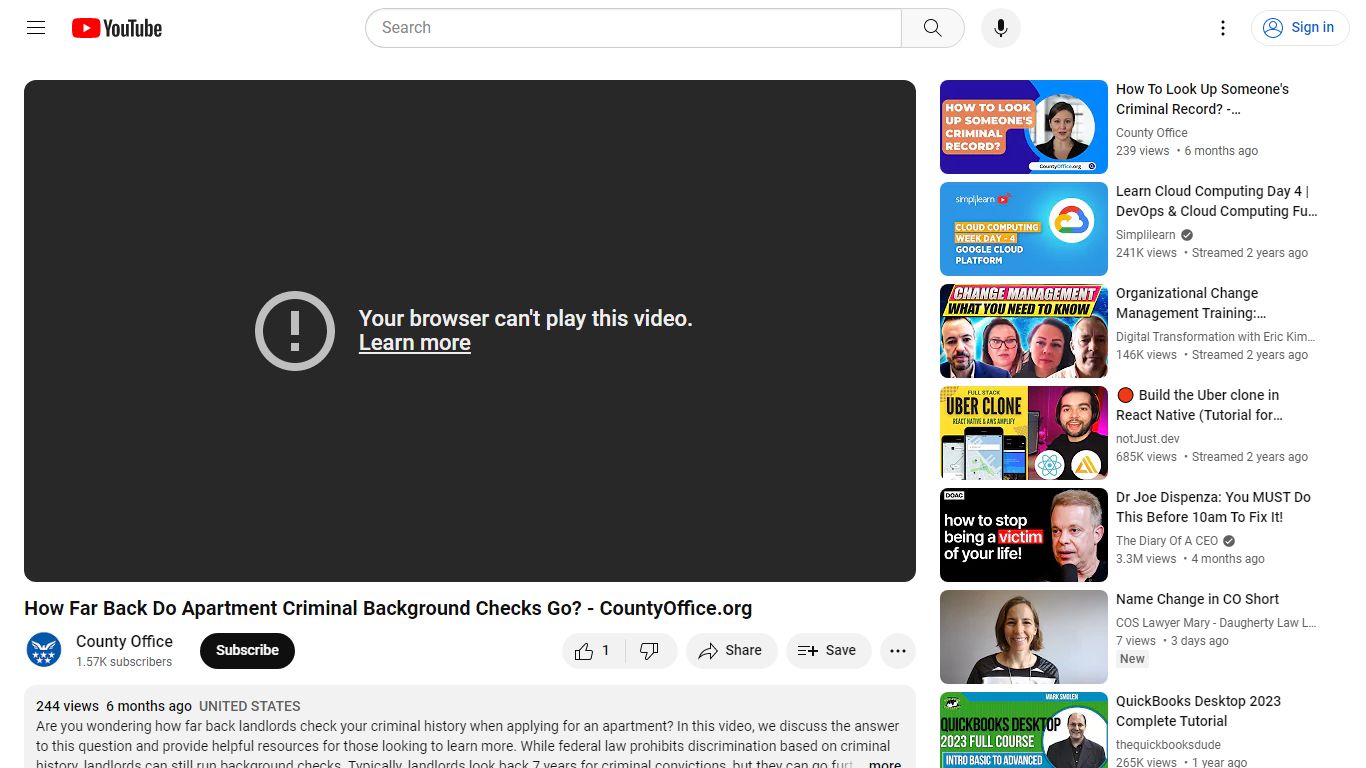The height and width of the screenshot is (768, 1366).
Task: Start voice search with microphone
Action: click(x=1001, y=28)
